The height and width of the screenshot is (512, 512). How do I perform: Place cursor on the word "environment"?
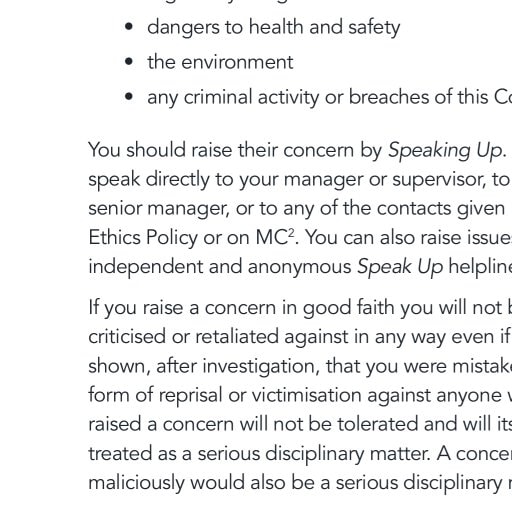(x=237, y=62)
